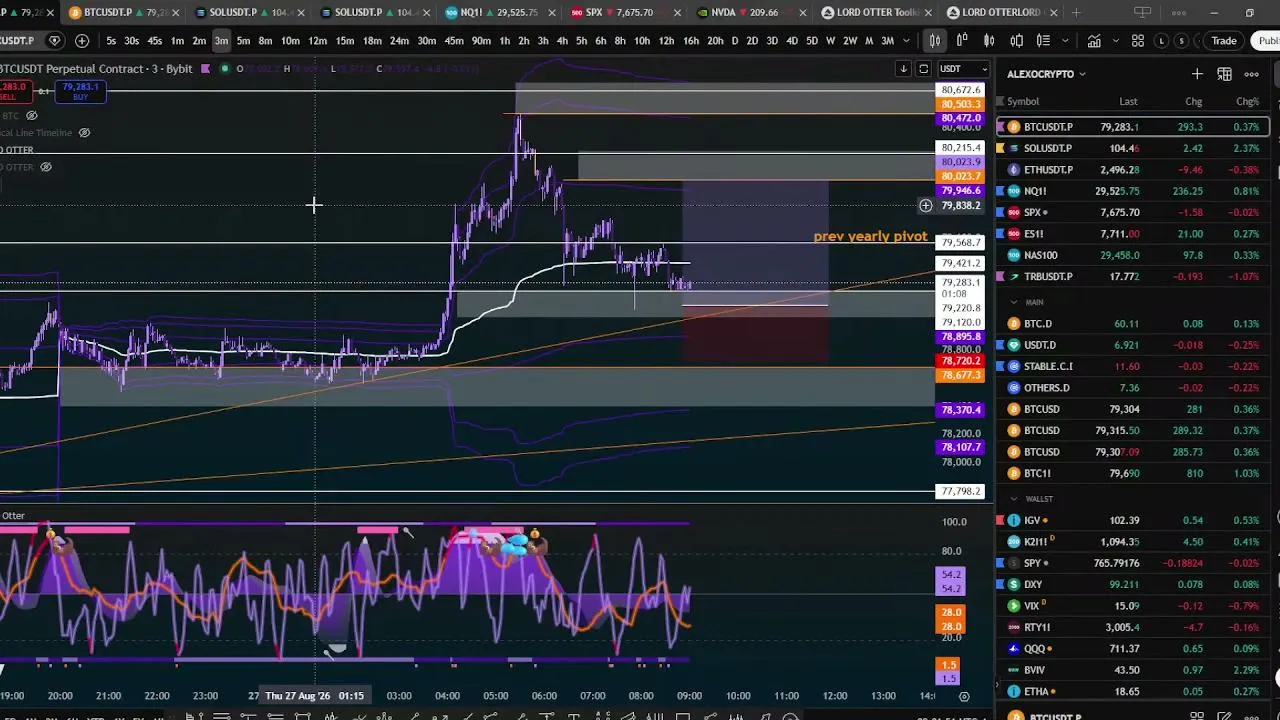Toggle visibility of the BTC indicator

tap(32, 116)
